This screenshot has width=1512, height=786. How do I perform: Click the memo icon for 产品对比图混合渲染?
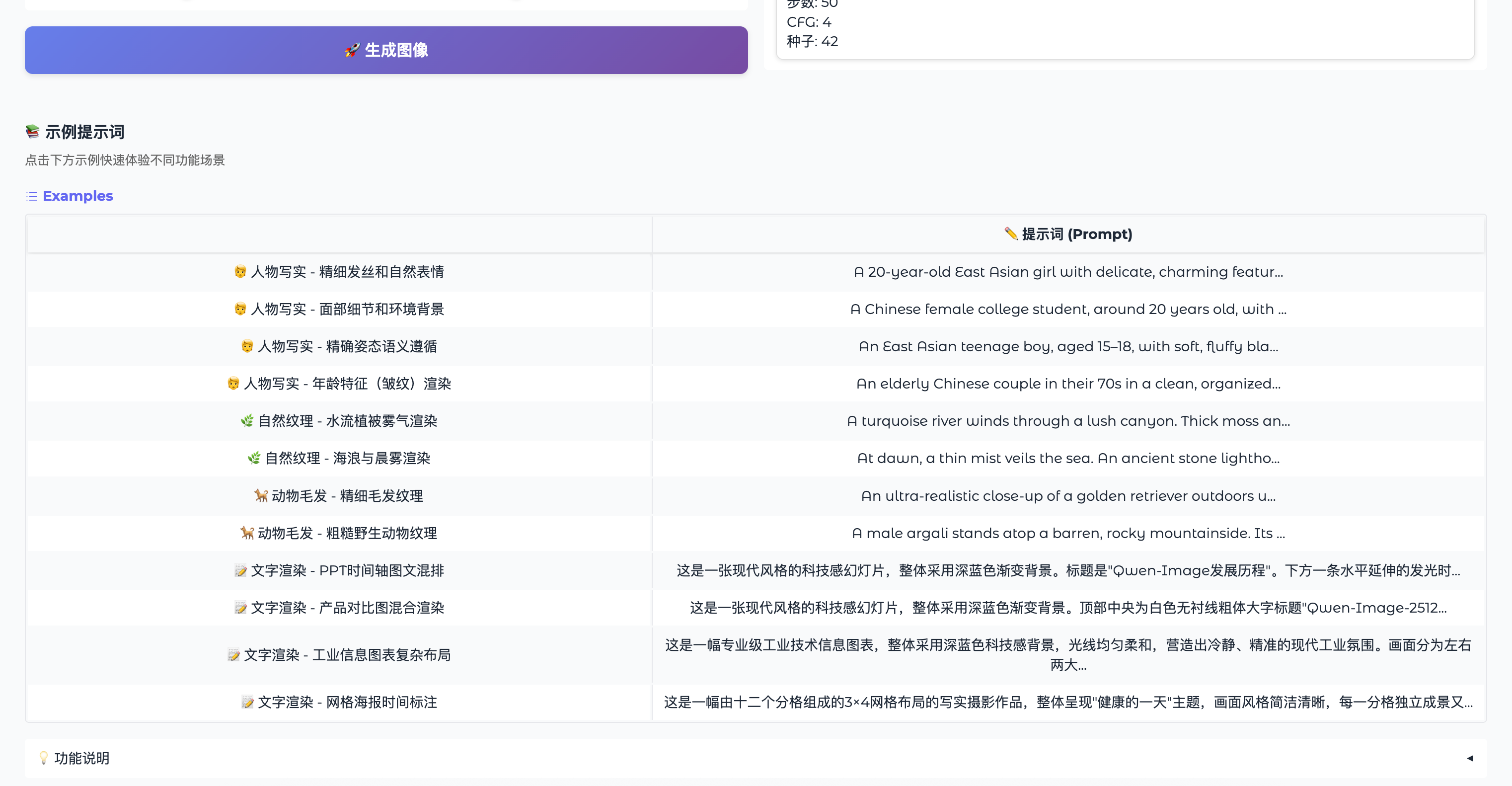(x=240, y=608)
